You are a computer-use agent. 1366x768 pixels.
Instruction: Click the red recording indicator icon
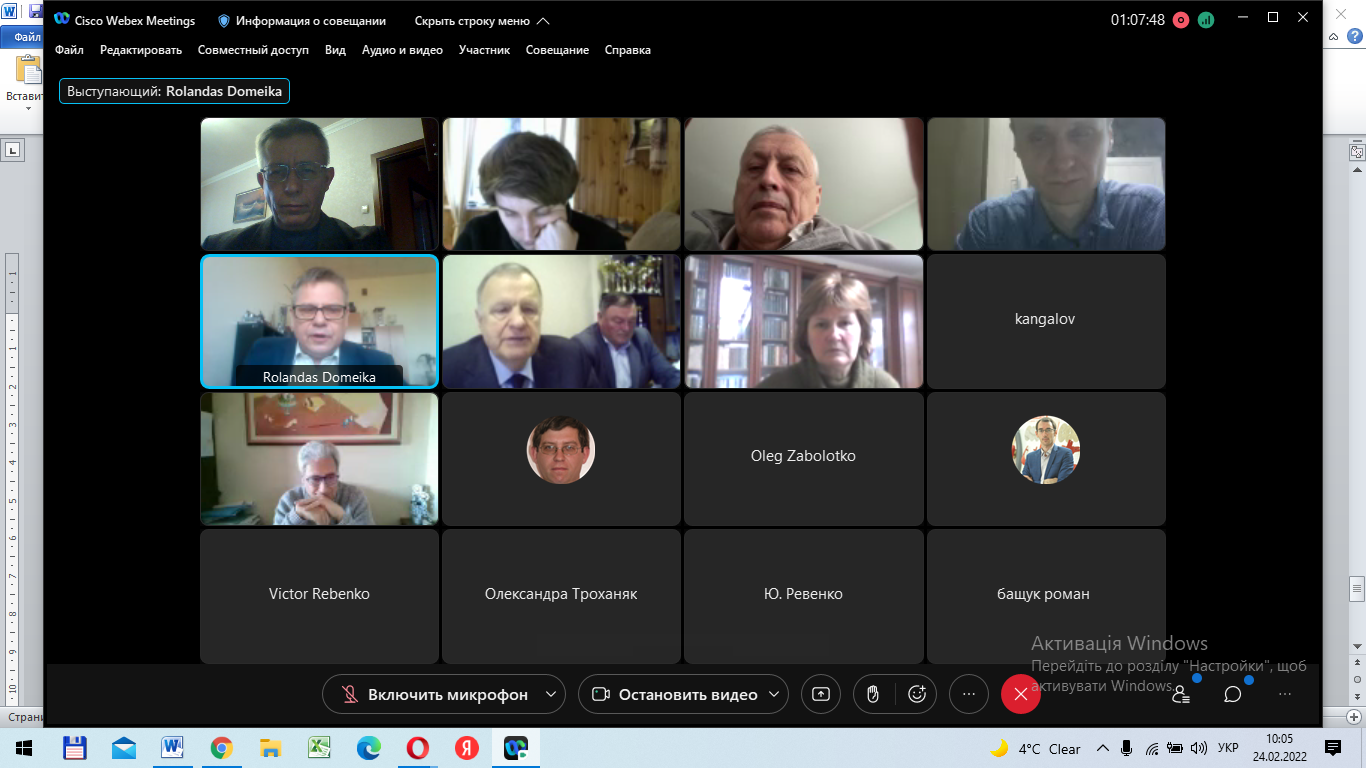coord(1181,20)
